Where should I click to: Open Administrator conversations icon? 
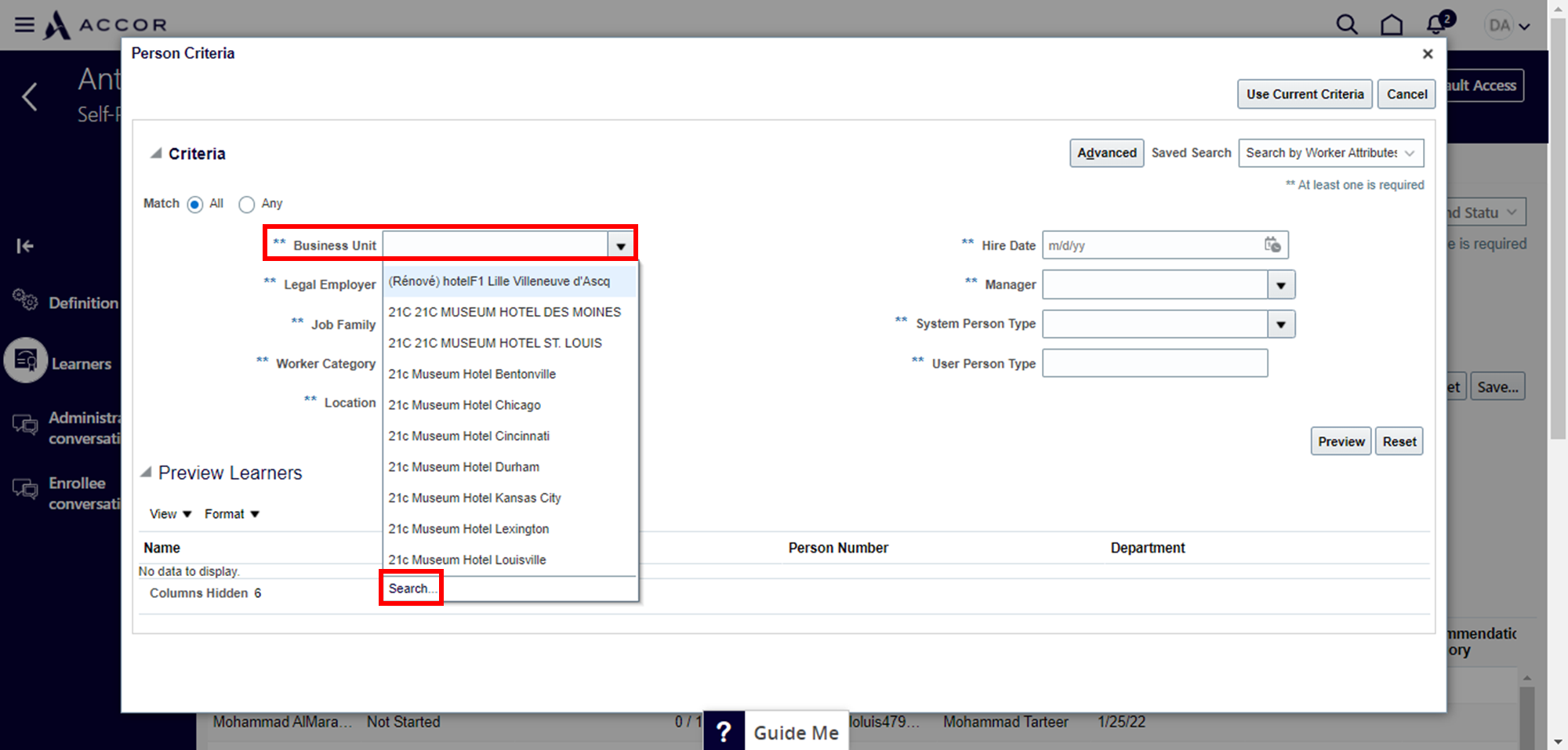(25, 424)
